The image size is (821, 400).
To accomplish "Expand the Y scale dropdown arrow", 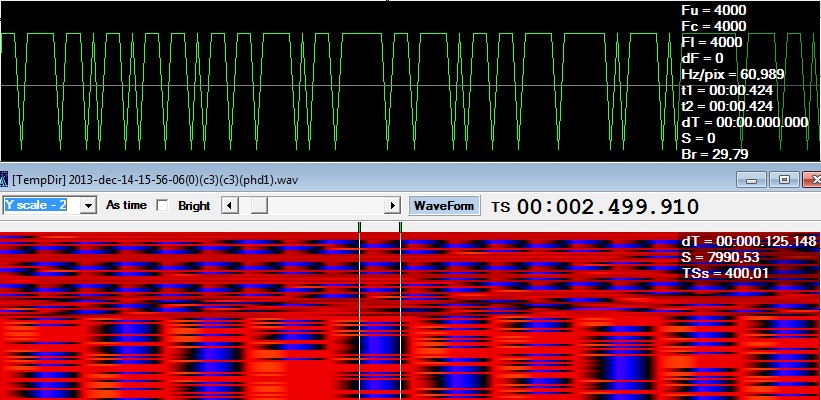I will [x=88, y=205].
